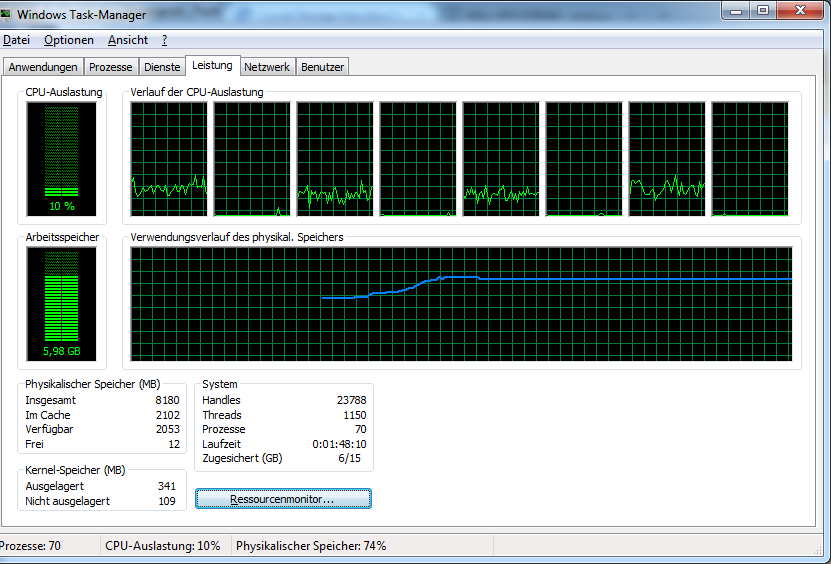
Task: Switch to the Anwendungen tab
Action: pos(43,67)
